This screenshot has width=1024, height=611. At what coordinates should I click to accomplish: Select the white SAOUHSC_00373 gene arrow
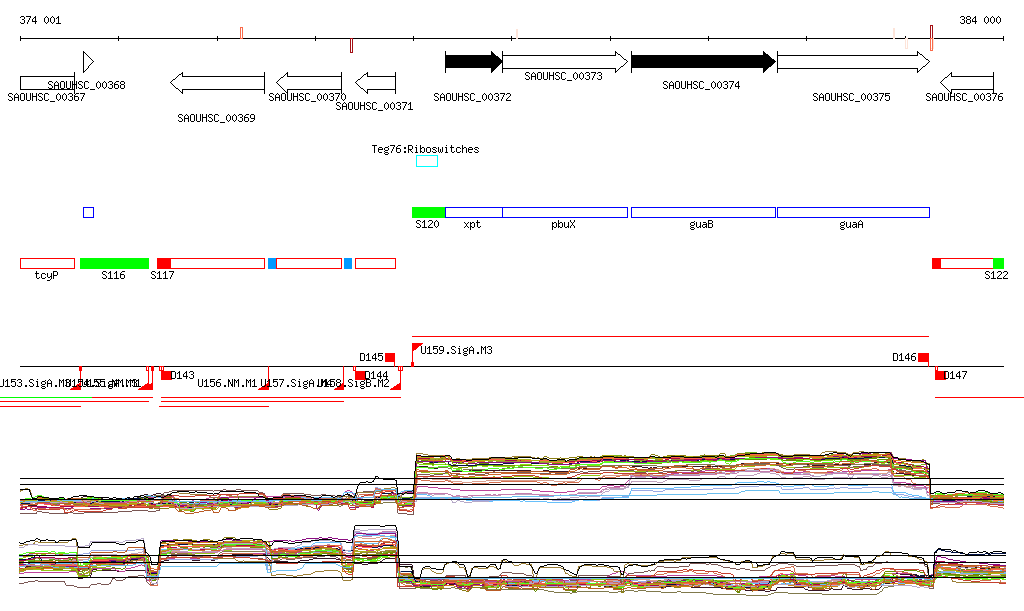tap(565, 62)
